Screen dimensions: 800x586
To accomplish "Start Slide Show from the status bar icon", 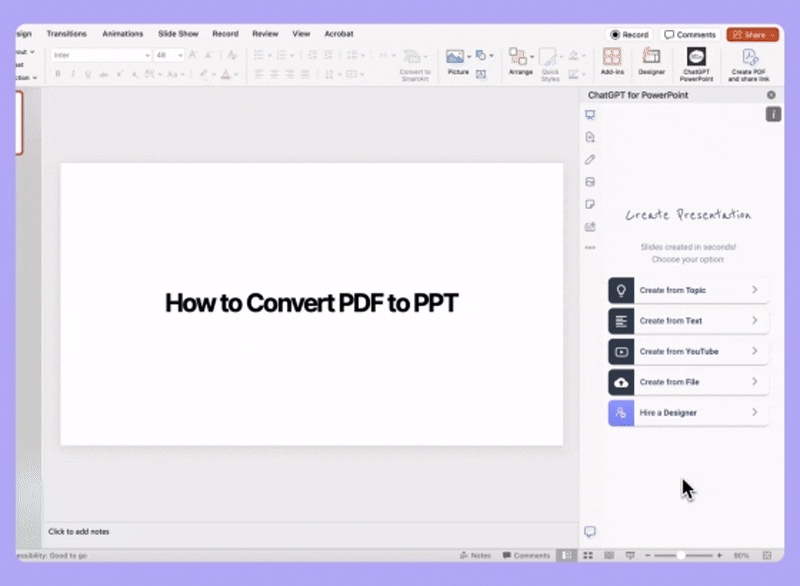I will 630,555.
